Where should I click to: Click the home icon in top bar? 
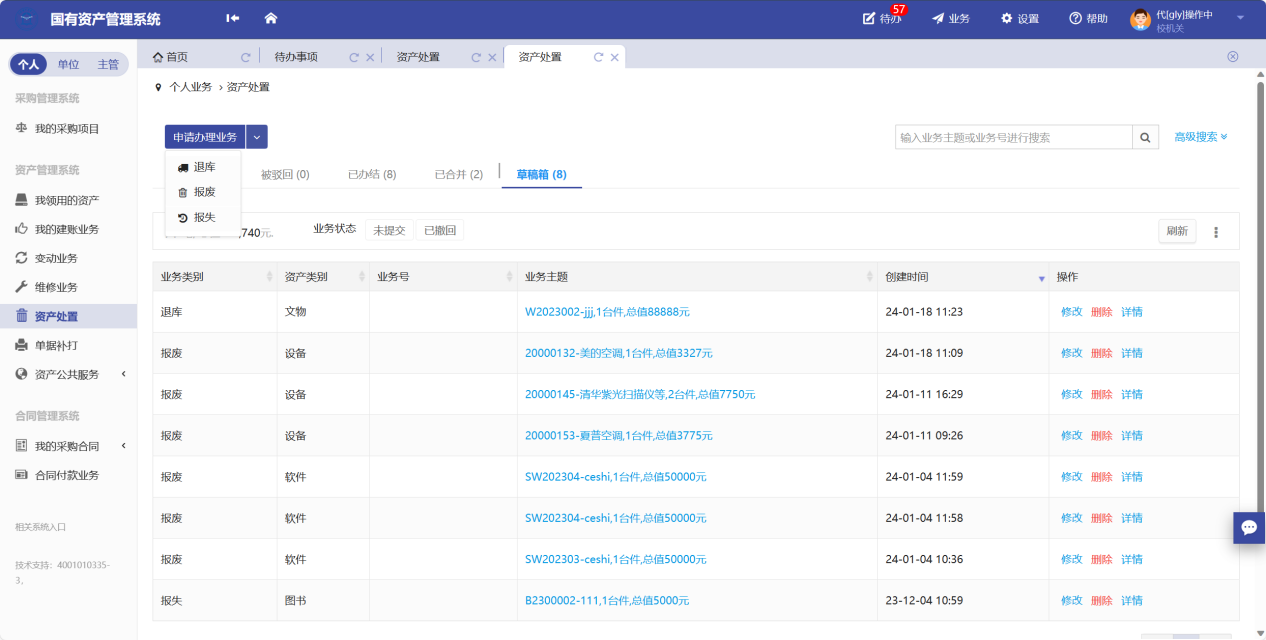click(x=270, y=19)
